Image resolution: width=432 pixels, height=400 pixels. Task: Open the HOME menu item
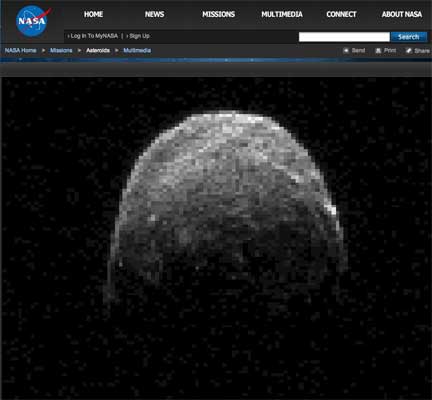(93, 14)
